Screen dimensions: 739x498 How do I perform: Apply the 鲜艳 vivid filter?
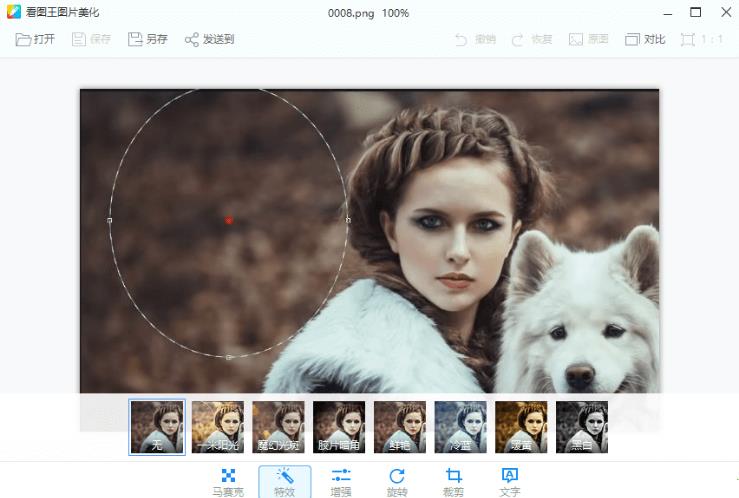tap(400, 427)
